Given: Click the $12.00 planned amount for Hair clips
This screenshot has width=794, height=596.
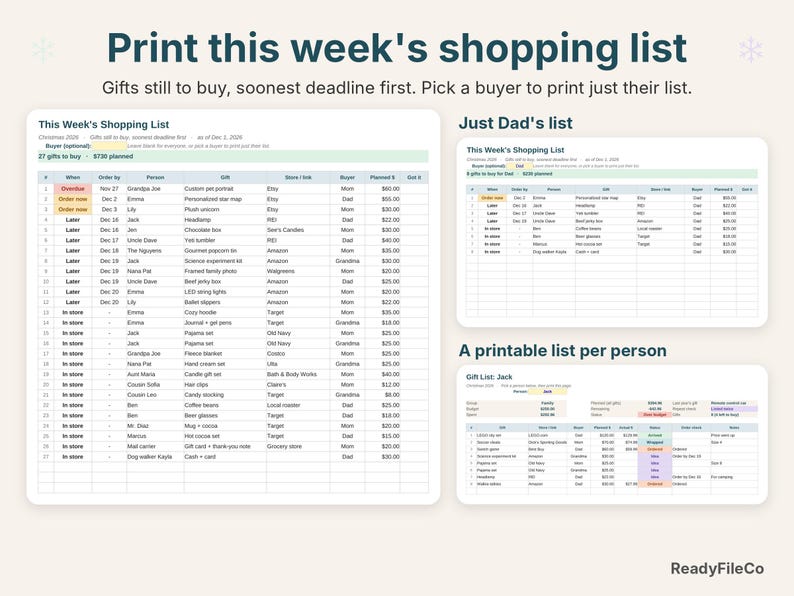Looking at the screenshot, I should [382, 385].
